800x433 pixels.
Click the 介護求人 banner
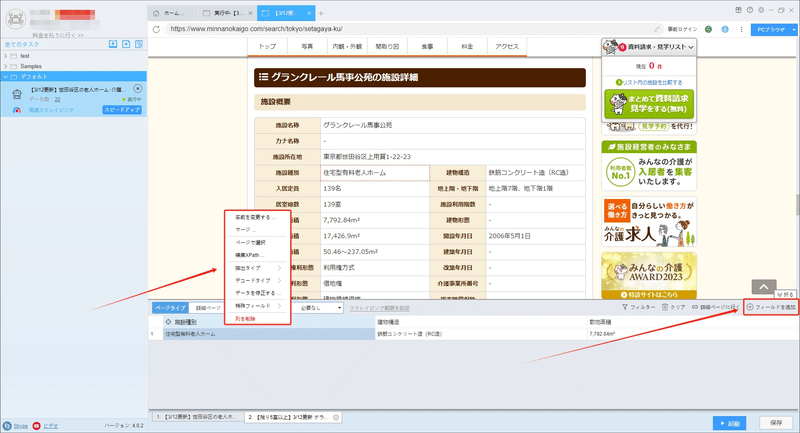pyautogui.click(x=649, y=222)
